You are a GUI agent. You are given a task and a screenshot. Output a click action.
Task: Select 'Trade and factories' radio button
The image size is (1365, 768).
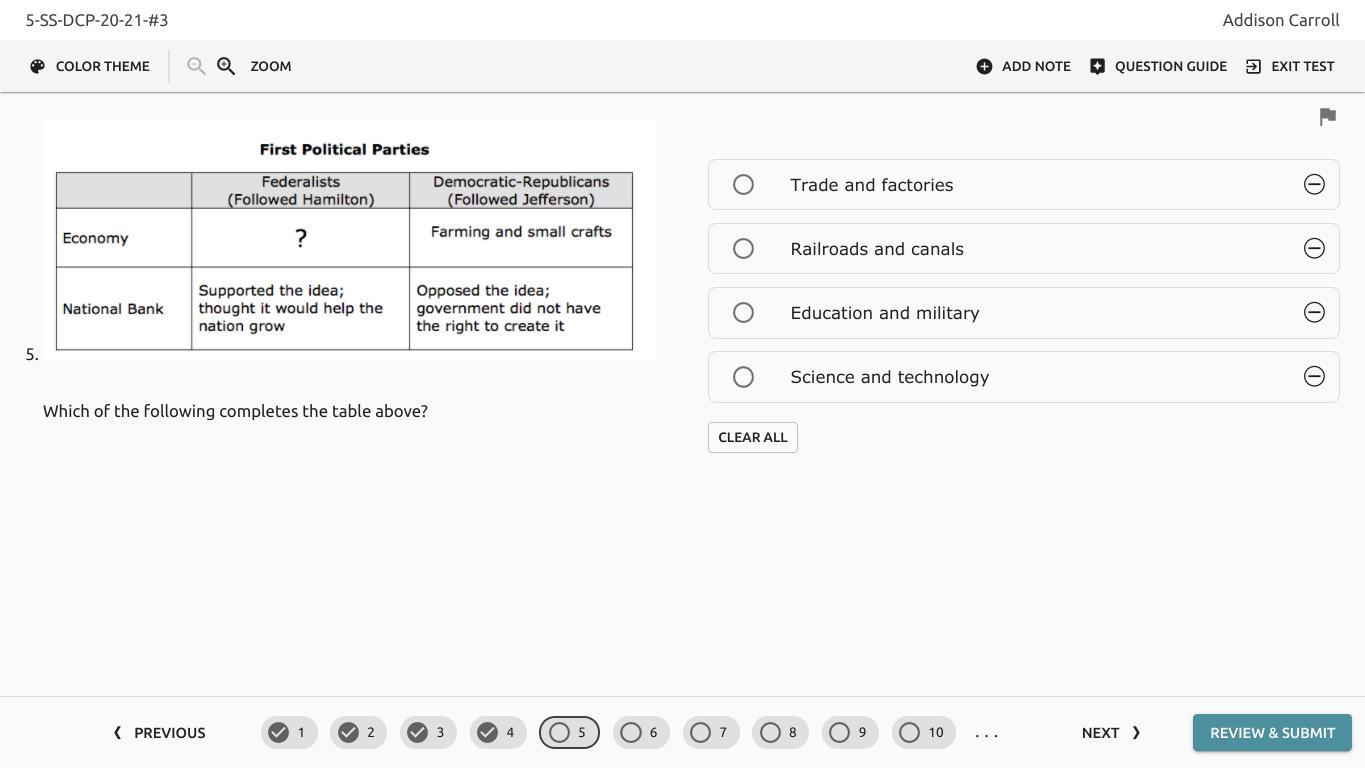[x=743, y=184]
